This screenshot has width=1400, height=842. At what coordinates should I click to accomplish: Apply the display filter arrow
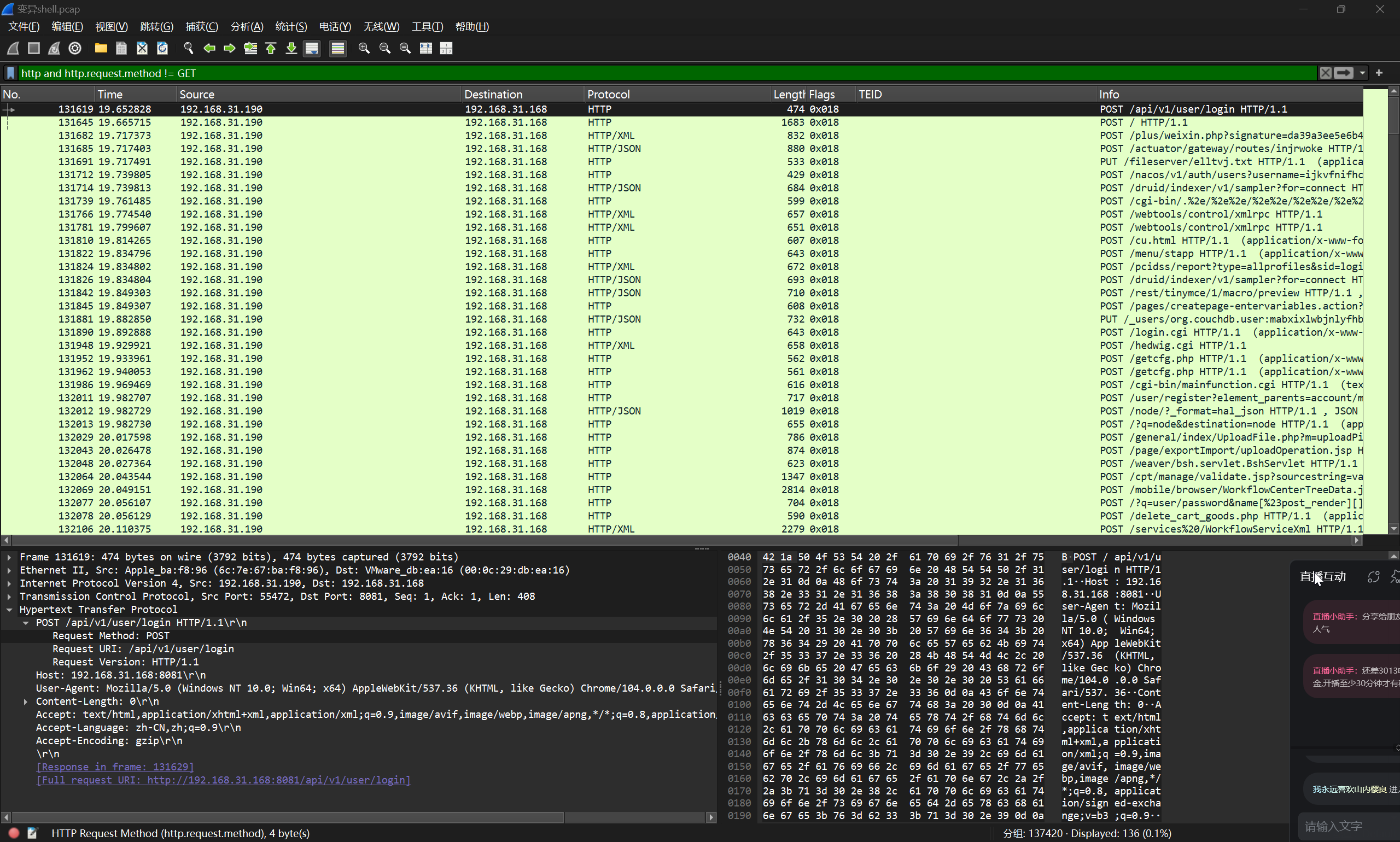(x=1344, y=73)
